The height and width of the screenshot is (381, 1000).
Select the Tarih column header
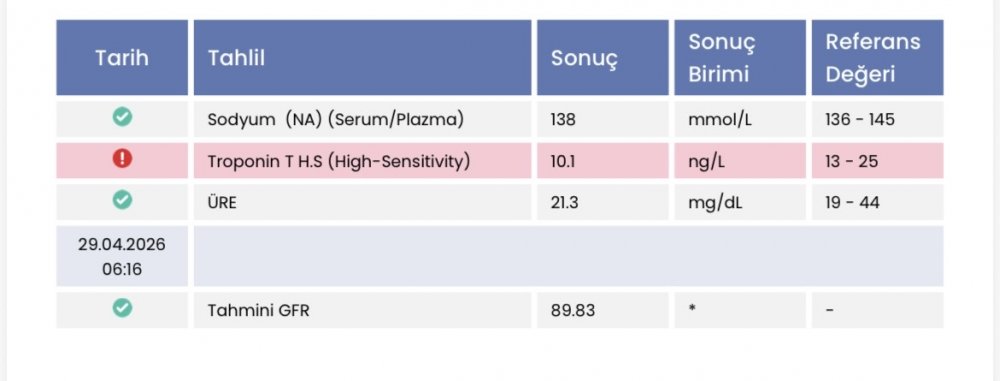[122, 57]
